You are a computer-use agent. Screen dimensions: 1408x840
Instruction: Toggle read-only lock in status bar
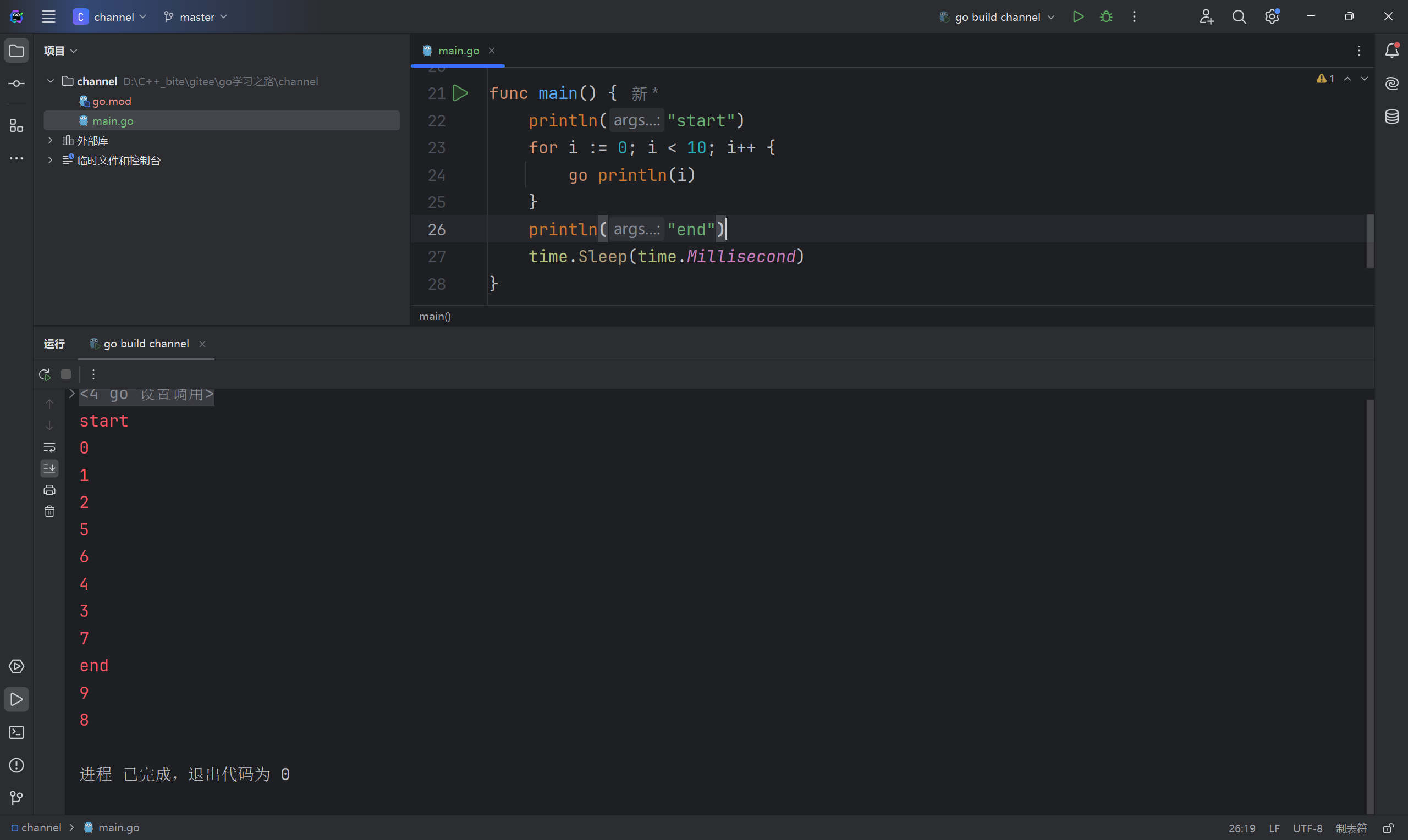pos(1388,828)
